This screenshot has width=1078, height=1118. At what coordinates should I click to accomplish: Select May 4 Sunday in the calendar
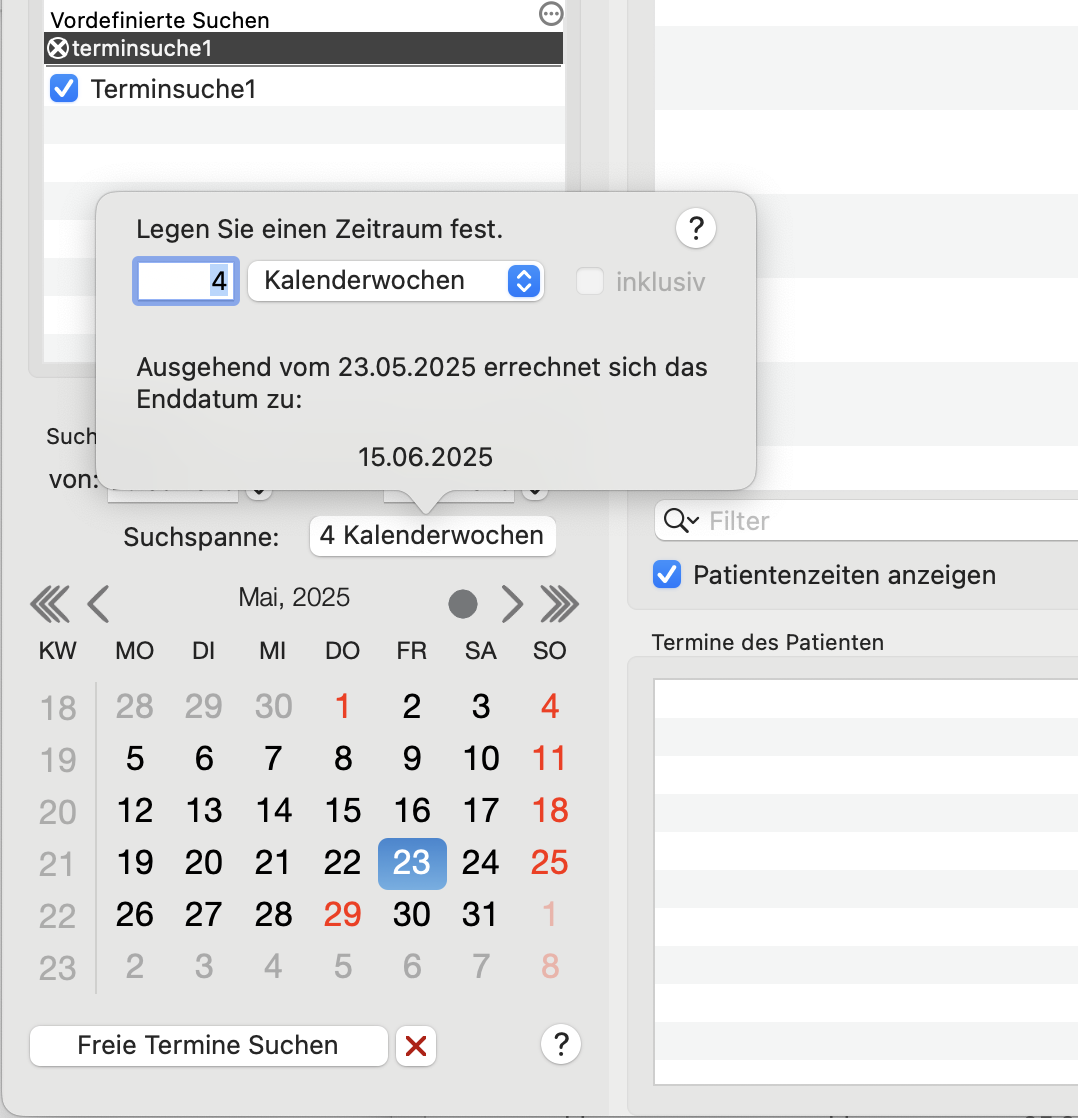click(550, 707)
